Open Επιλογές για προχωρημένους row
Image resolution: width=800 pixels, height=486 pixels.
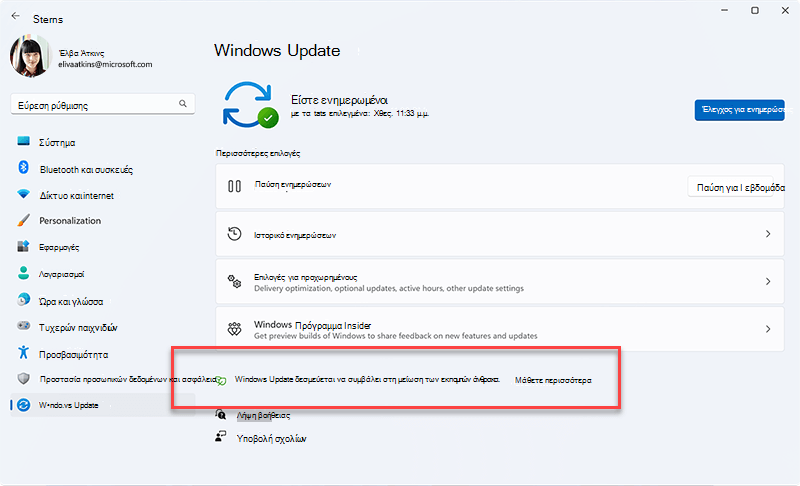(499, 281)
